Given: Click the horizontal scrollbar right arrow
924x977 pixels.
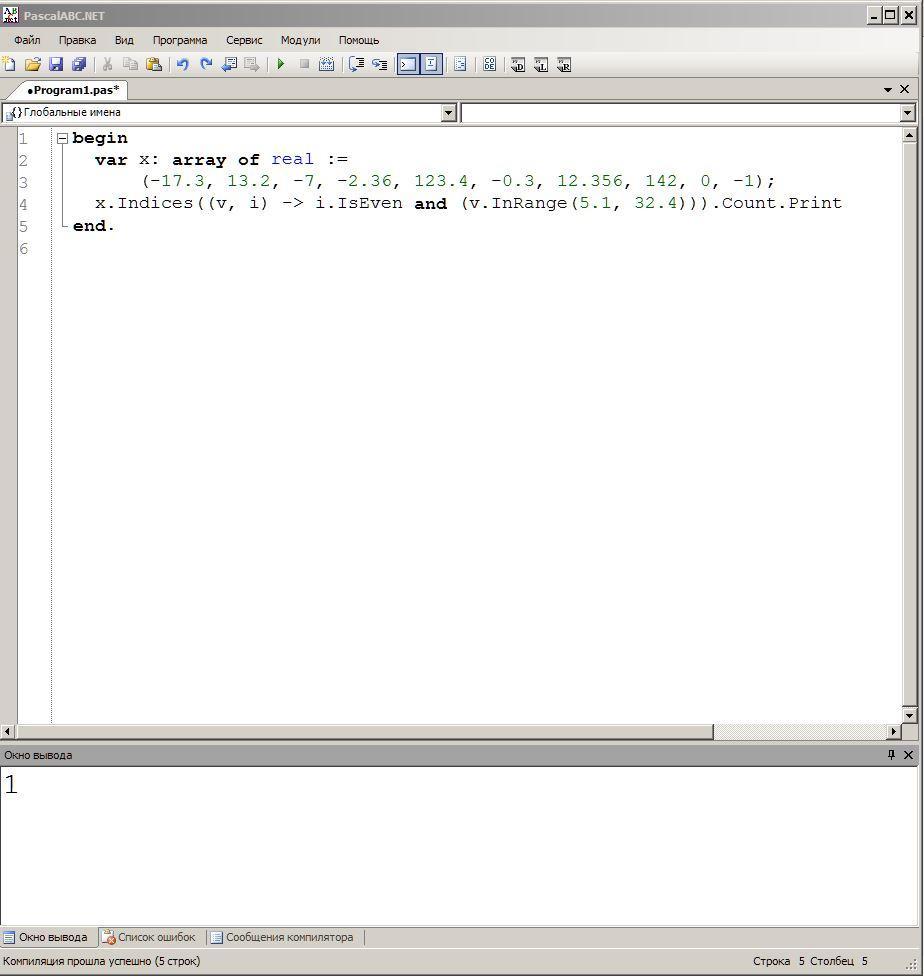Looking at the screenshot, I should [894, 732].
